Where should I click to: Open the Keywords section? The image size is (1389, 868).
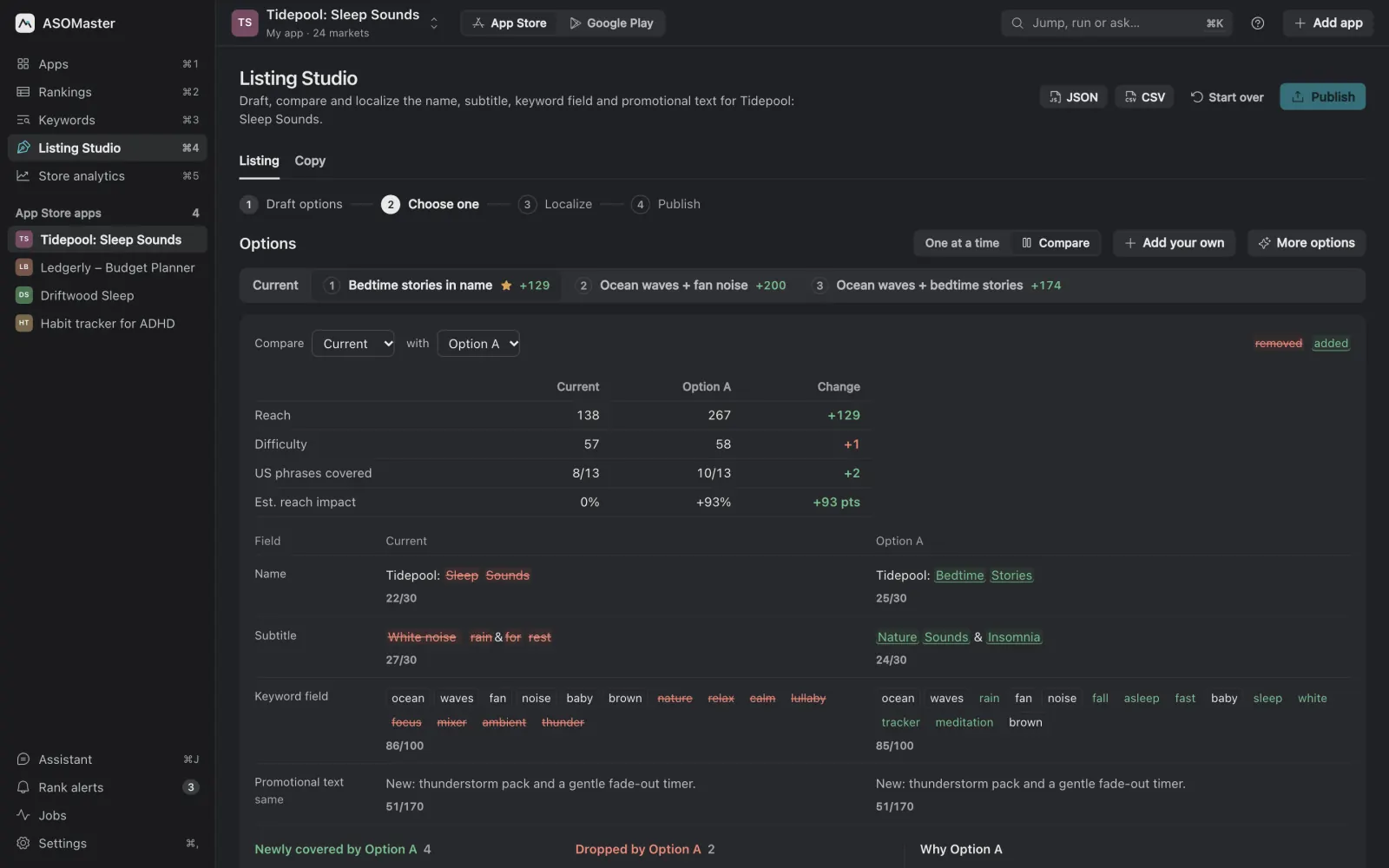108,120
